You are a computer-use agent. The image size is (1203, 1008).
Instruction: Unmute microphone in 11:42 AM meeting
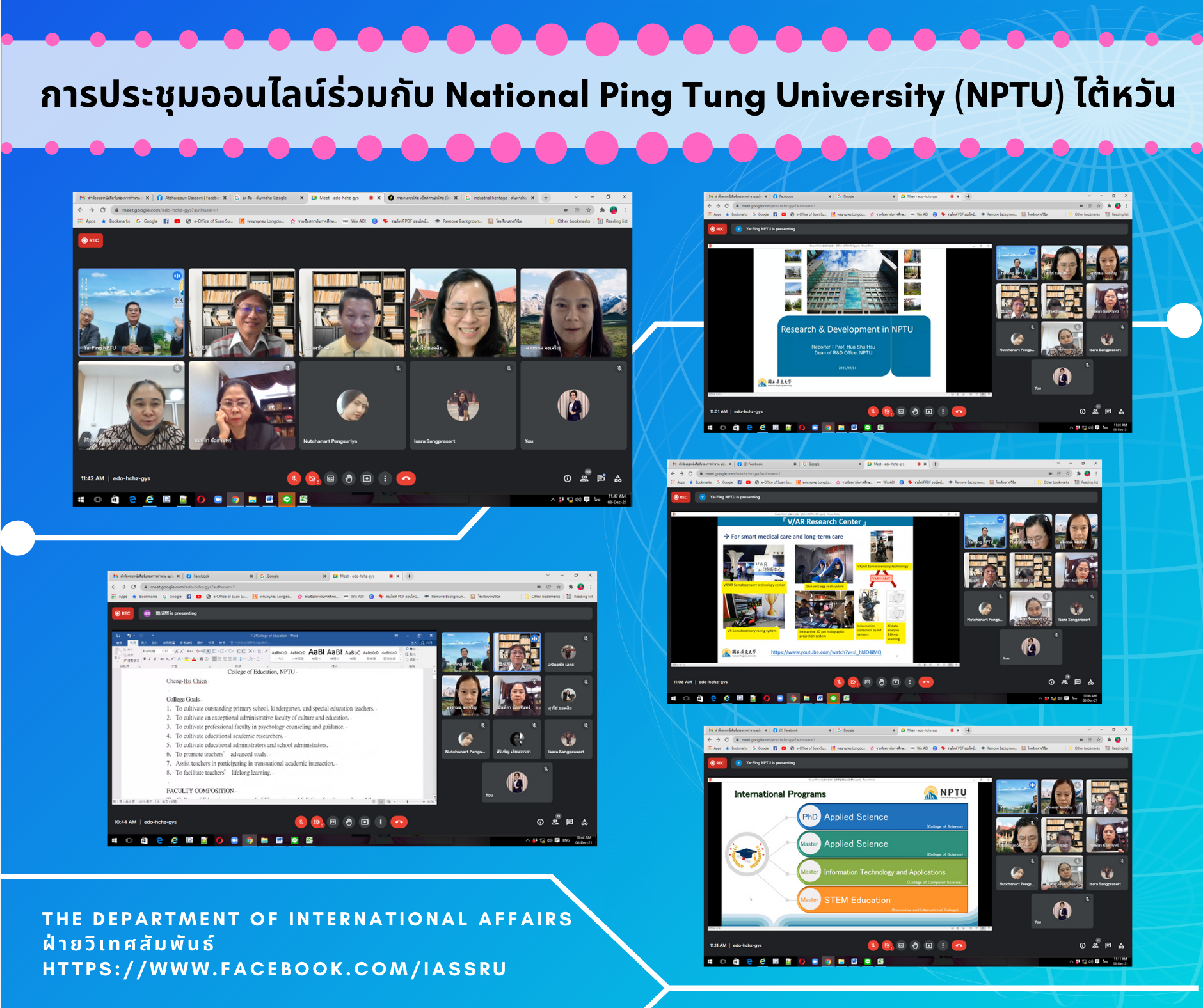tap(294, 478)
